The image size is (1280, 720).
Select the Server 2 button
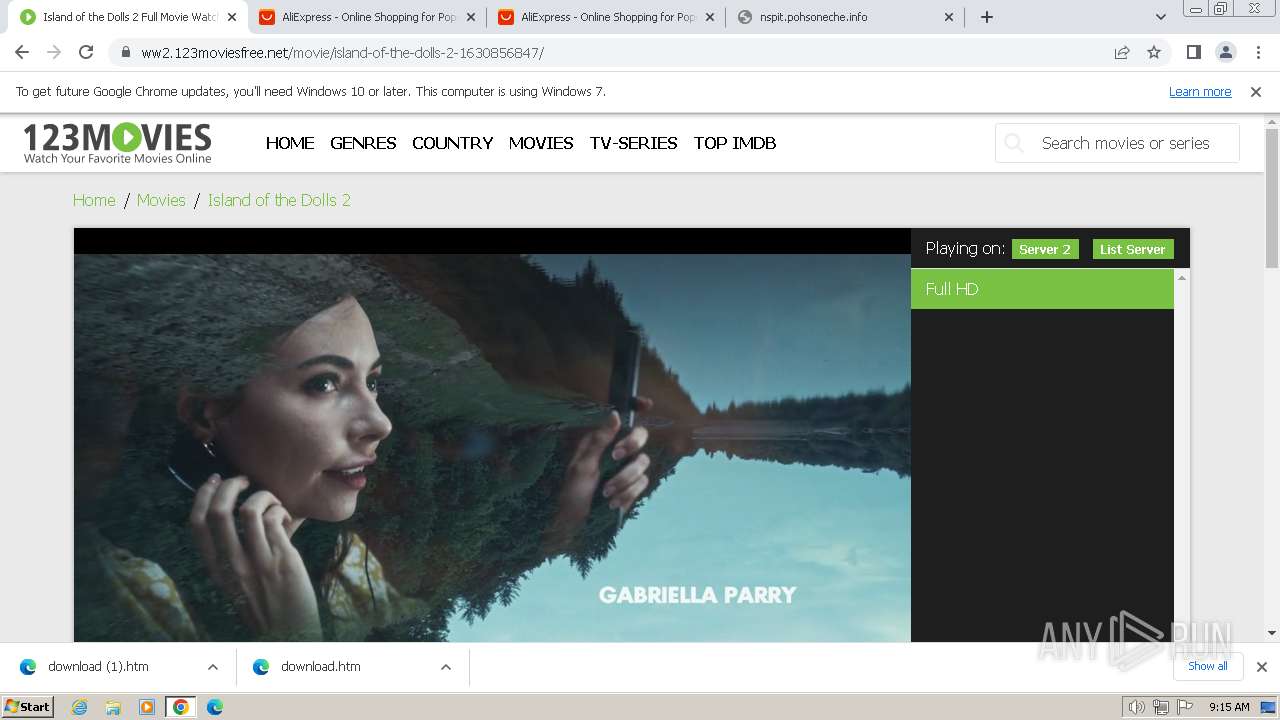click(1045, 249)
